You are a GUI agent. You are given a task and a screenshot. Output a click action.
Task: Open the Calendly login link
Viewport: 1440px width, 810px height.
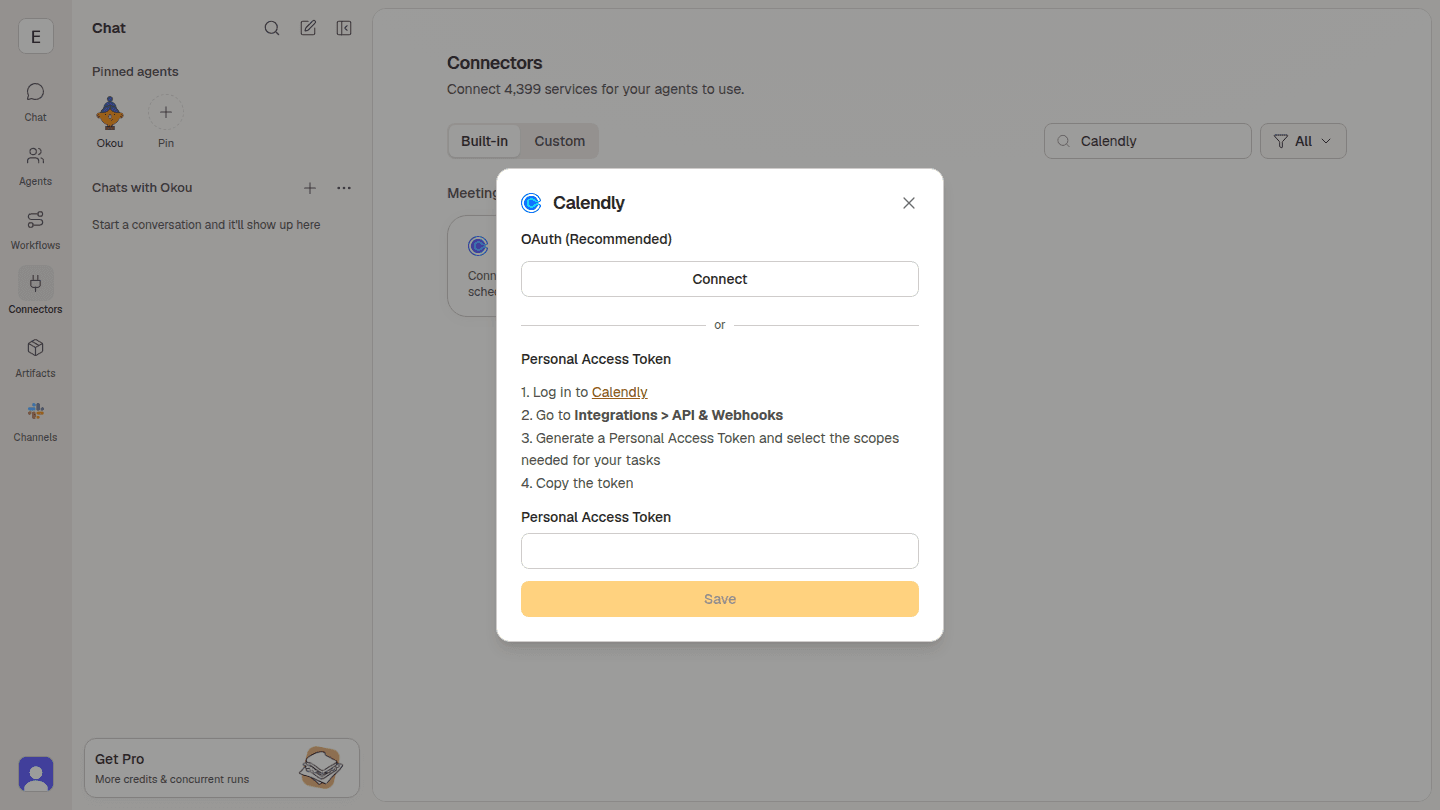[620, 392]
